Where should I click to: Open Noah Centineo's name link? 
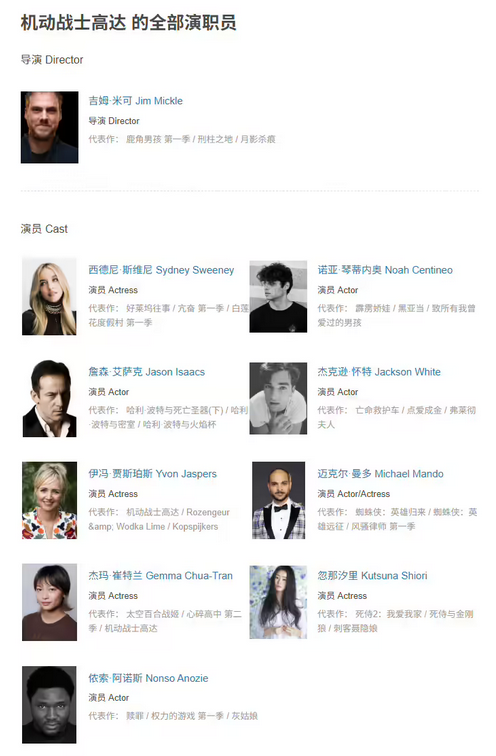point(385,270)
